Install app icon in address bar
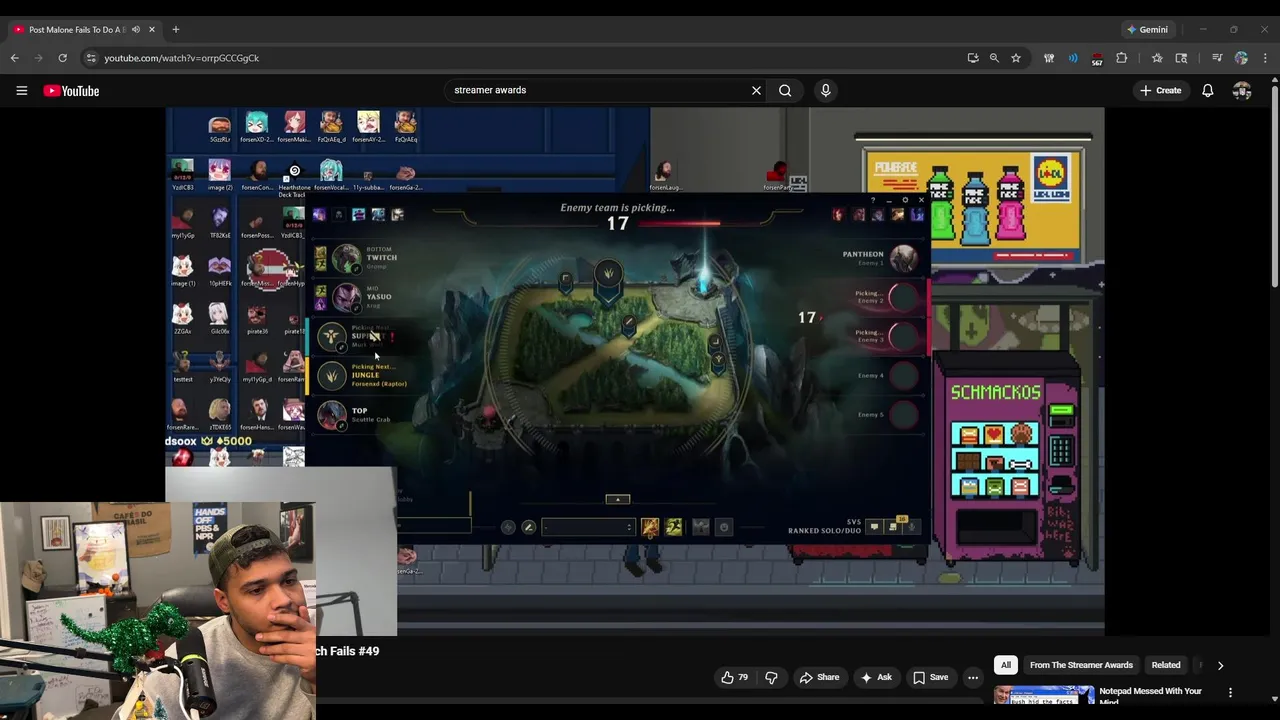The height and width of the screenshot is (720, 1280). tap(972, 58)
